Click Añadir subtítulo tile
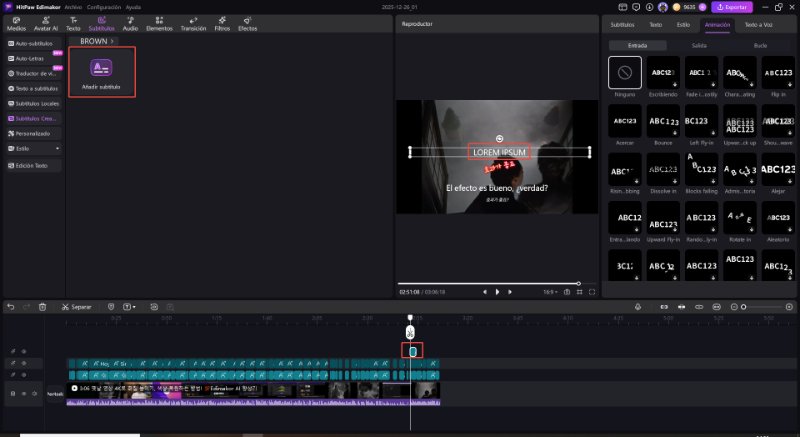 coord(101,72)
